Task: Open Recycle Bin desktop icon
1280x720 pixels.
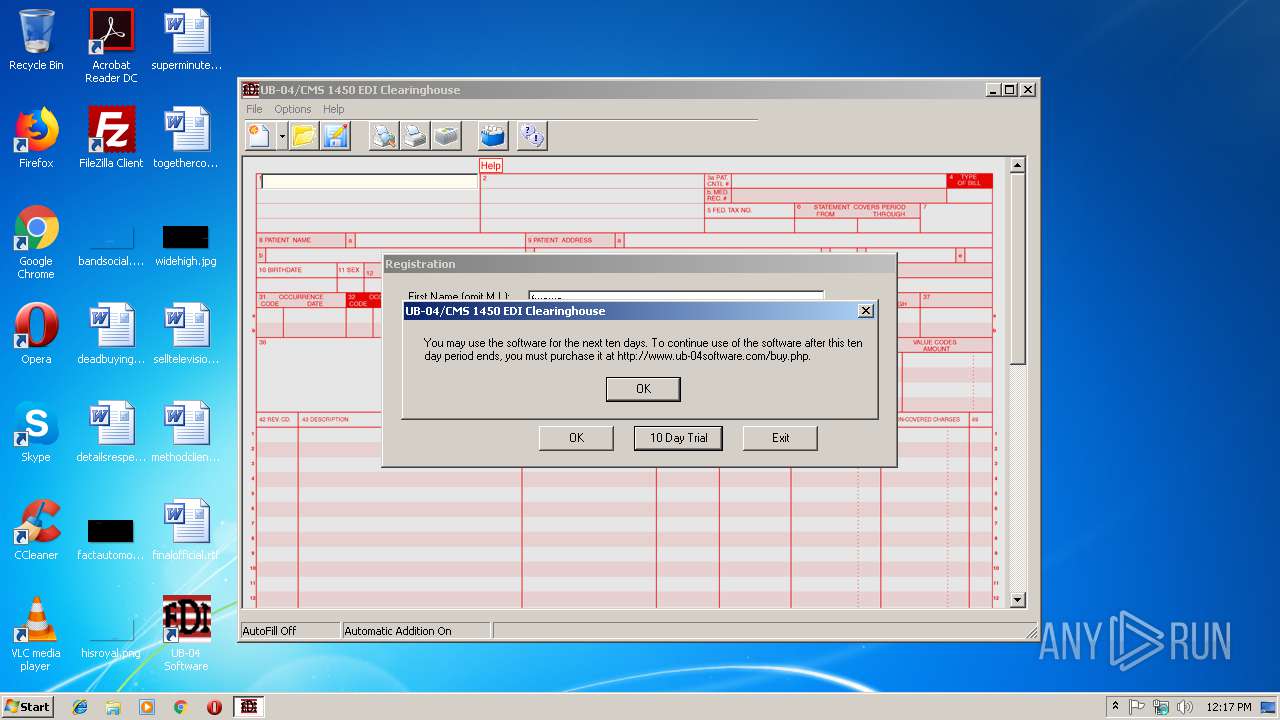Action: 36,40
